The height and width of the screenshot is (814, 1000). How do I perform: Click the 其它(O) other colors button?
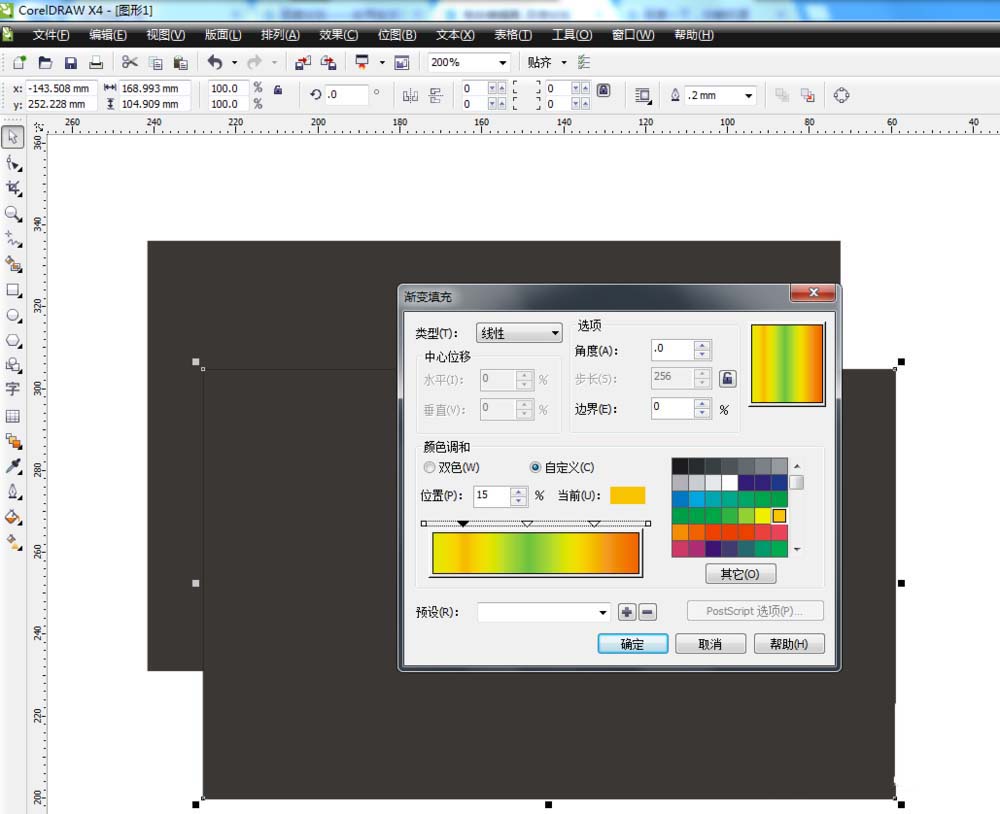tap(740, 574)
